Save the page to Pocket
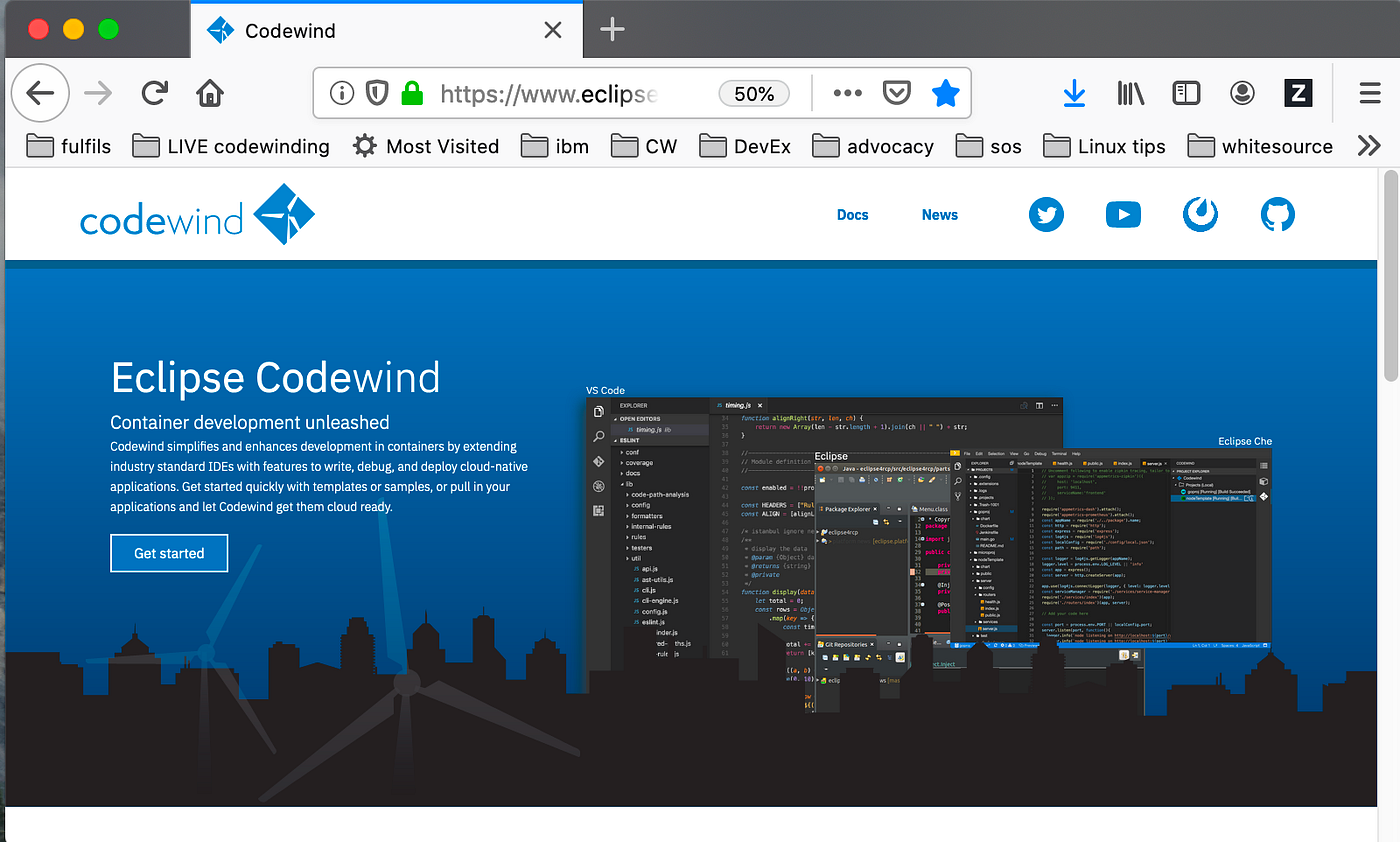This screenshot has width=1400, height=842. coord(896,92)
